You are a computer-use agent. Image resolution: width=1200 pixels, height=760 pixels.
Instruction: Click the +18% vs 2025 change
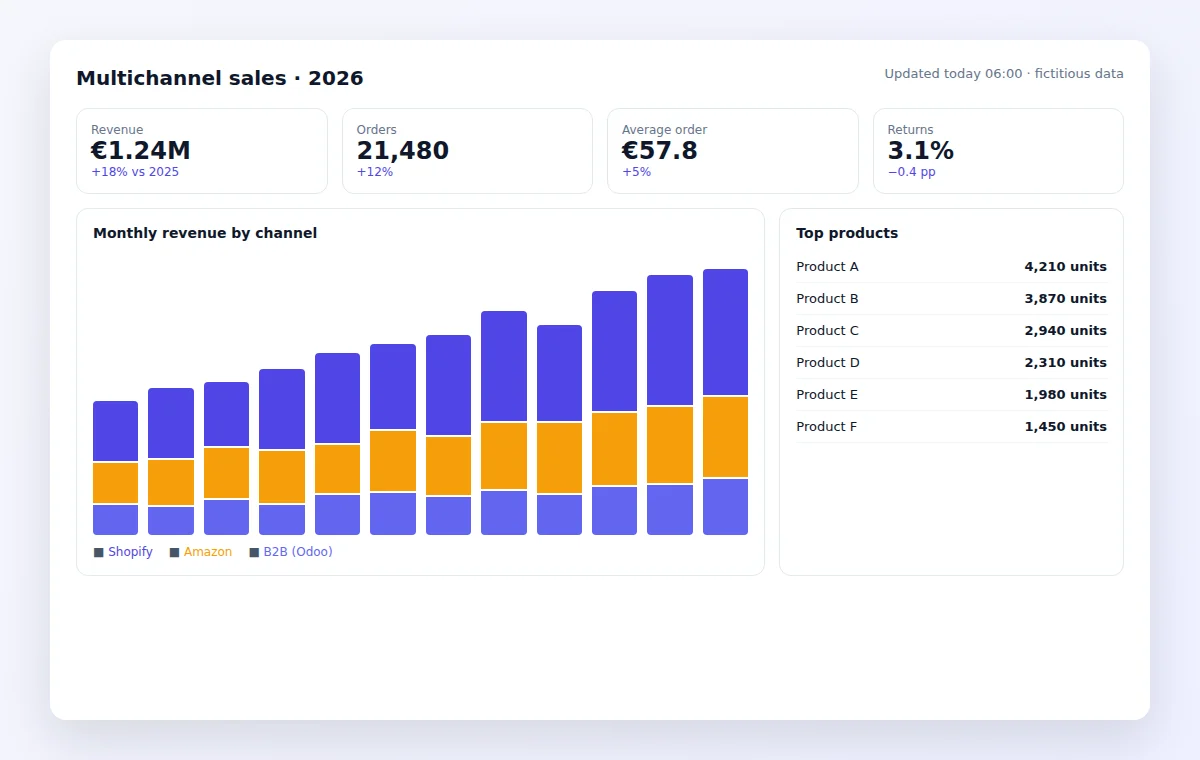pos(135,172)
